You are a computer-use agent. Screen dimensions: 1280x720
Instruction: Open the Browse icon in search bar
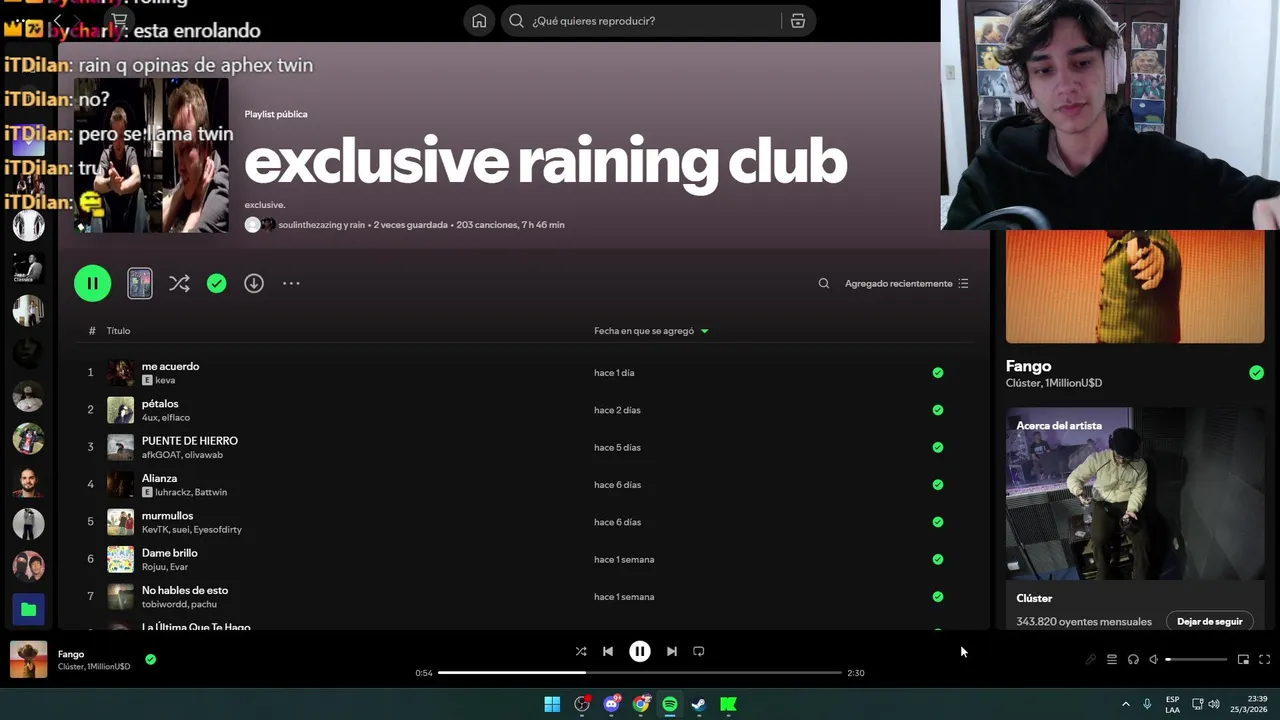(x=798, y=21)
